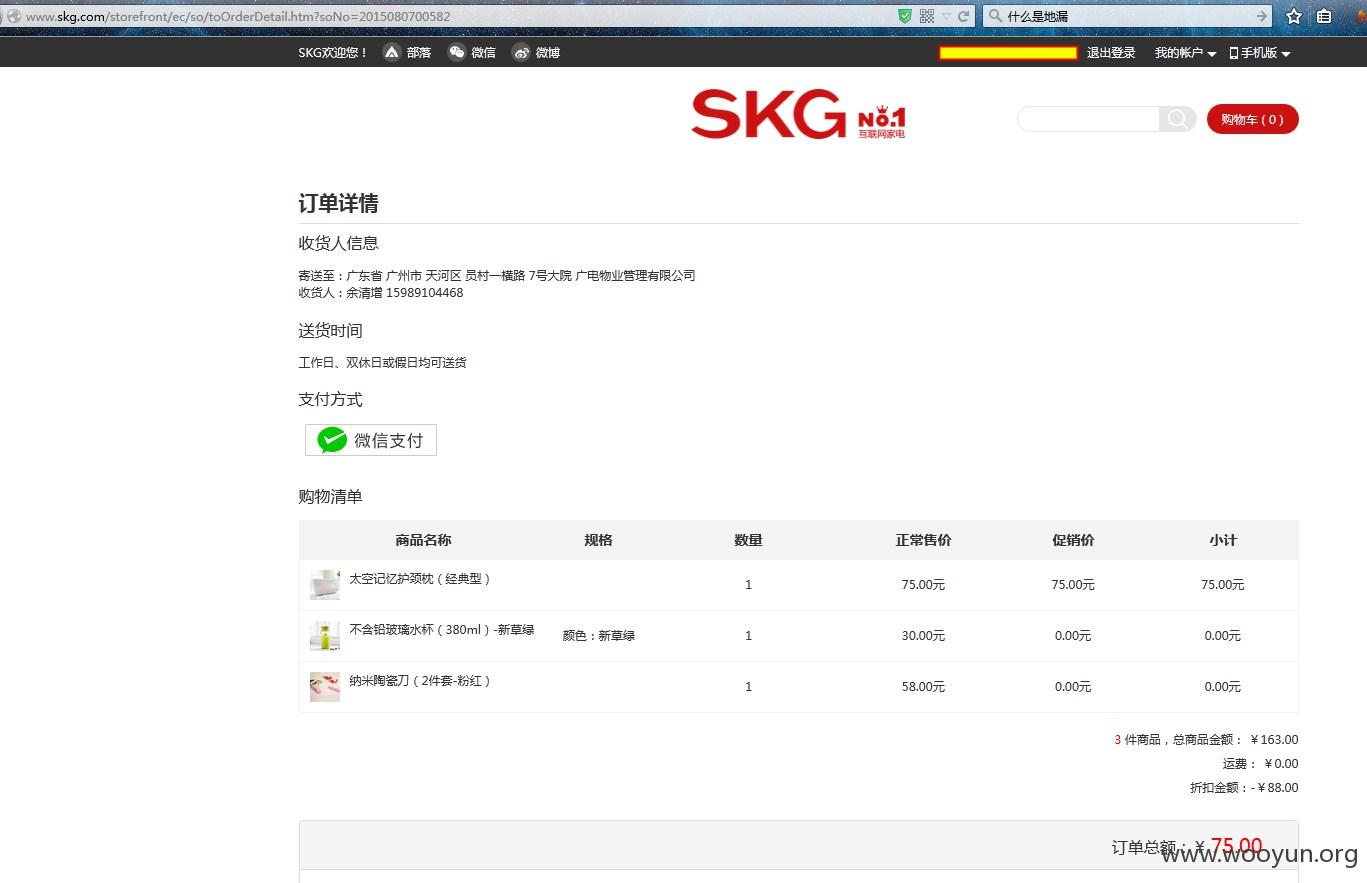Expand the address bar history dropdown arrow
The width and height of the screenshot is (1367, 883).
tap(946, 17)
